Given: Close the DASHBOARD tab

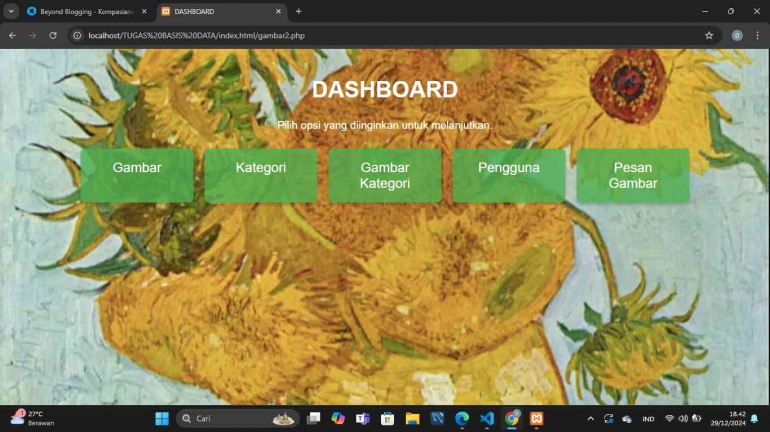Looking at the screenshot, I should pos(278,11).
